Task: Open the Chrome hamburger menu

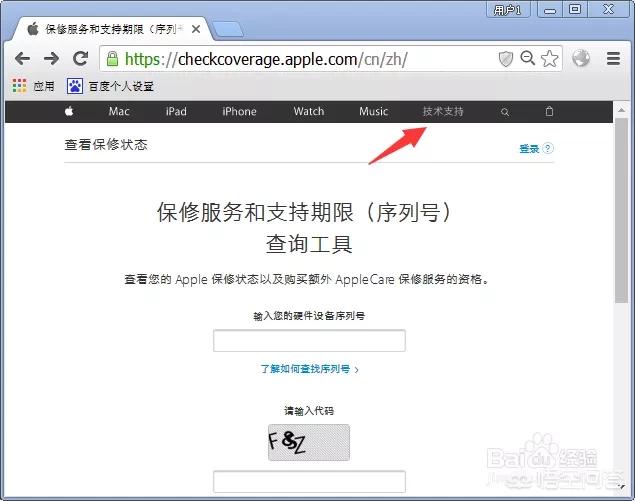Action: (614, 59)
